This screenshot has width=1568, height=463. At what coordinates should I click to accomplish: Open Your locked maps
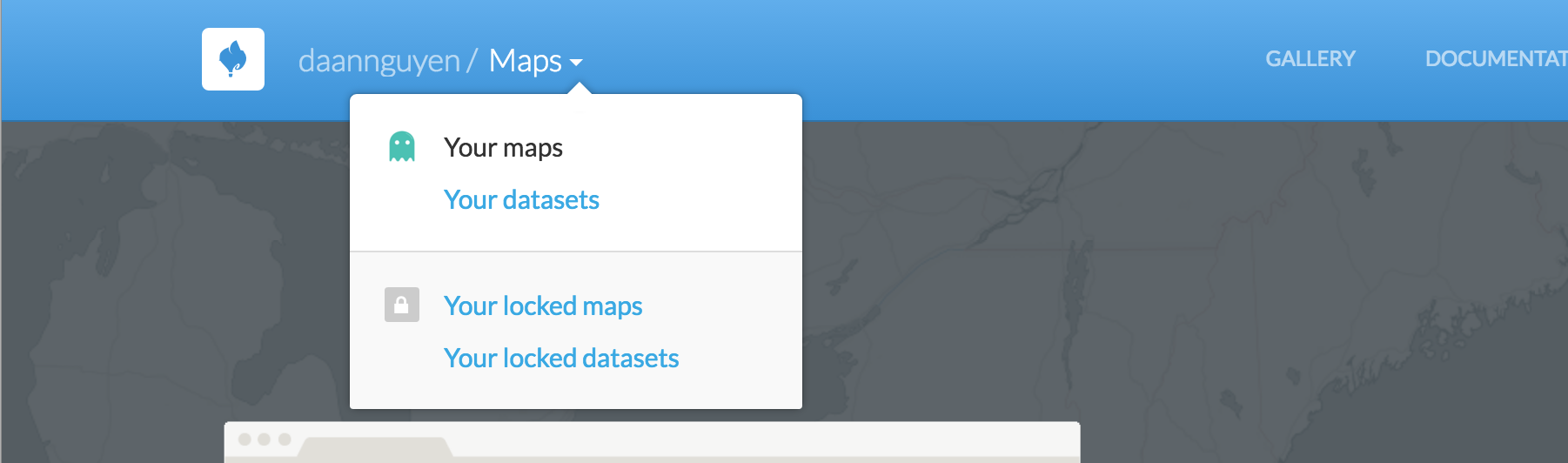(x=543, y=306)
